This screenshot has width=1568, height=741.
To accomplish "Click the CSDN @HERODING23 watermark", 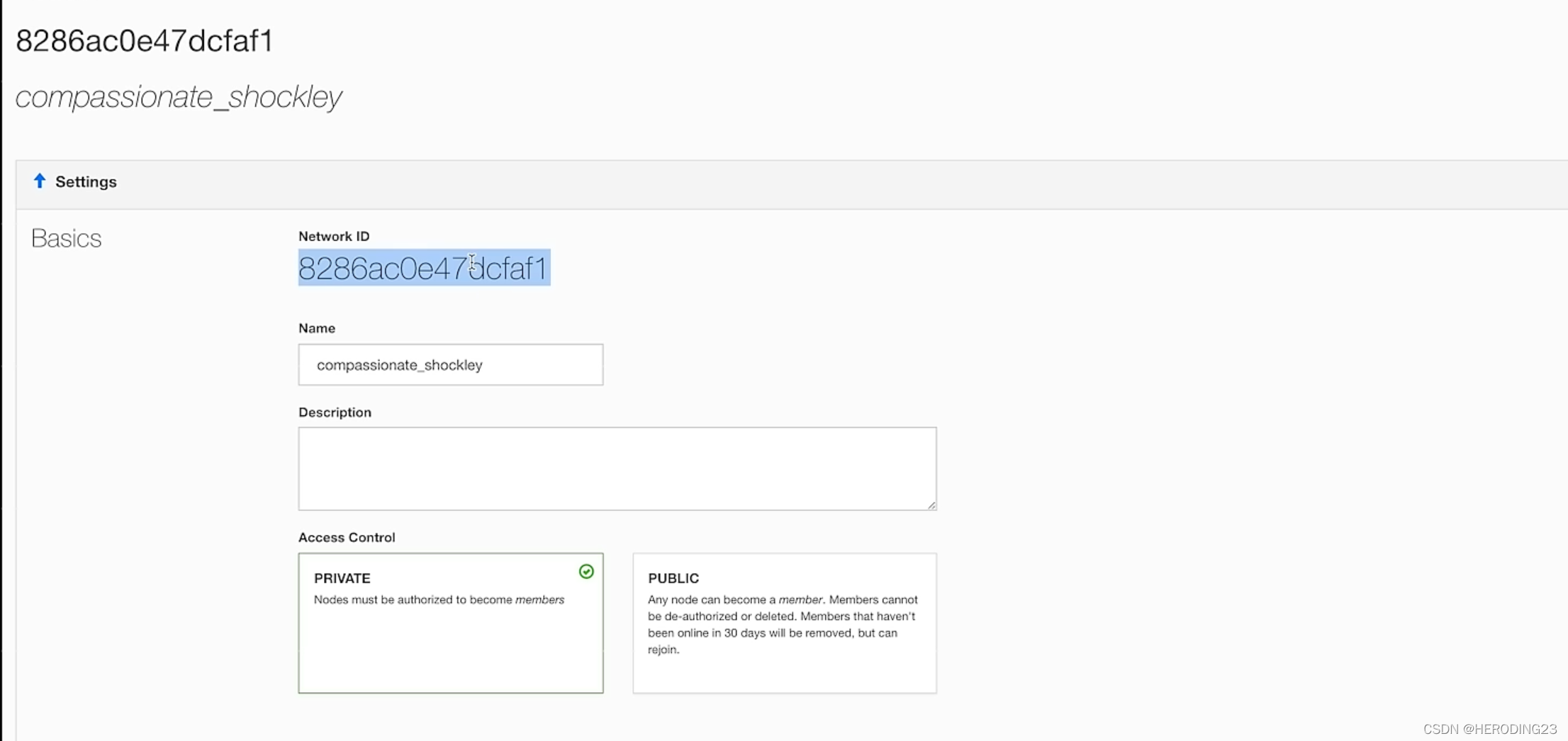I will coord(1489,729).
